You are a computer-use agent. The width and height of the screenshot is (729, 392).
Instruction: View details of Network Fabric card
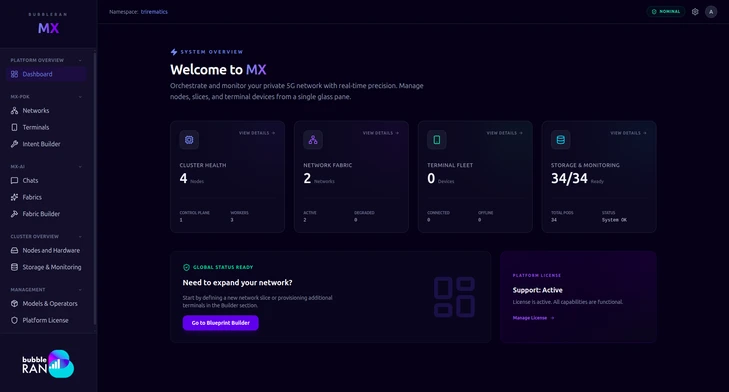381,133
